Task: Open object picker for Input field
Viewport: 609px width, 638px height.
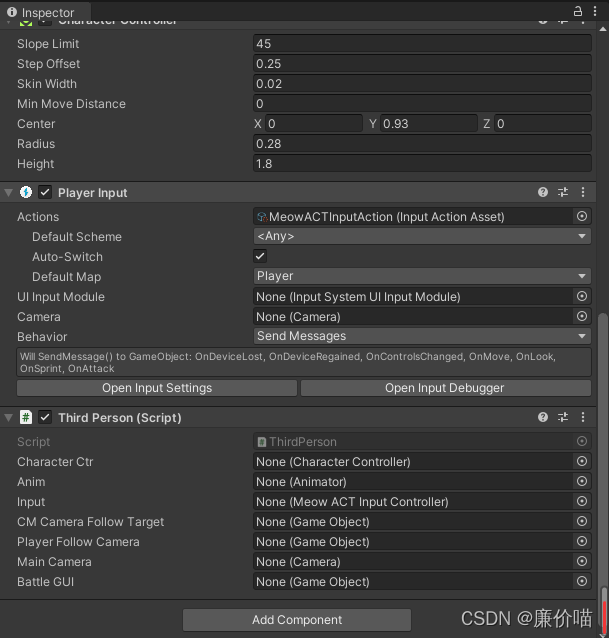Action: coord(582,501)
